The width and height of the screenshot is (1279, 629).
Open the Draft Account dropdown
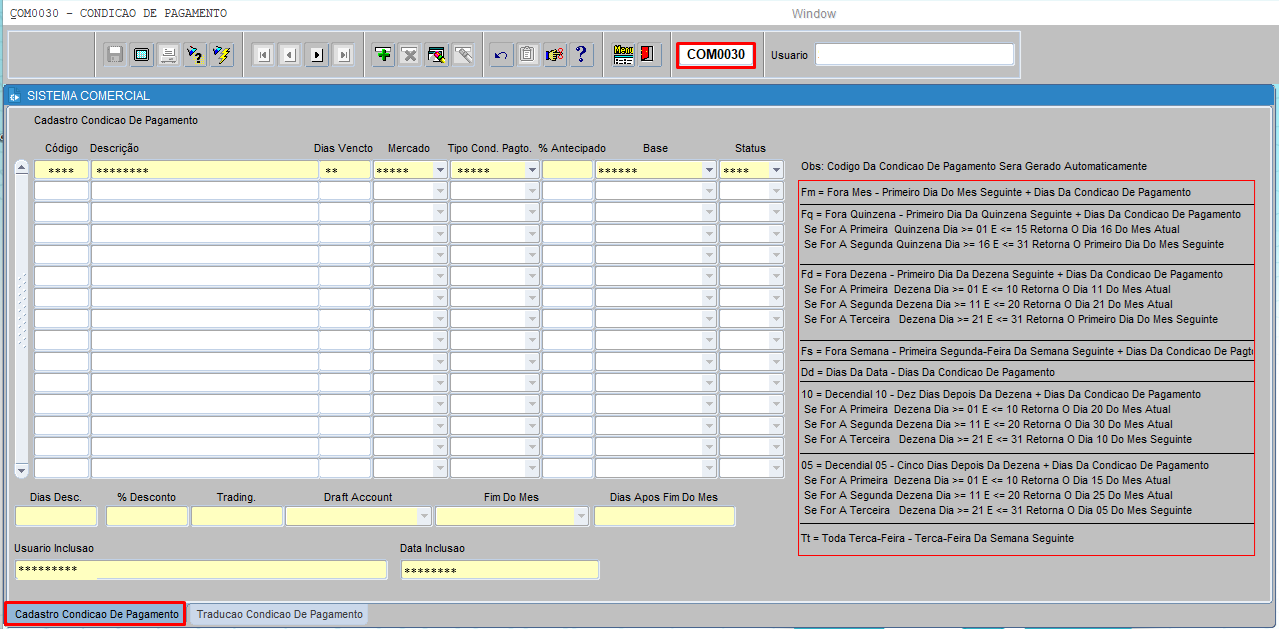point(424,517)
